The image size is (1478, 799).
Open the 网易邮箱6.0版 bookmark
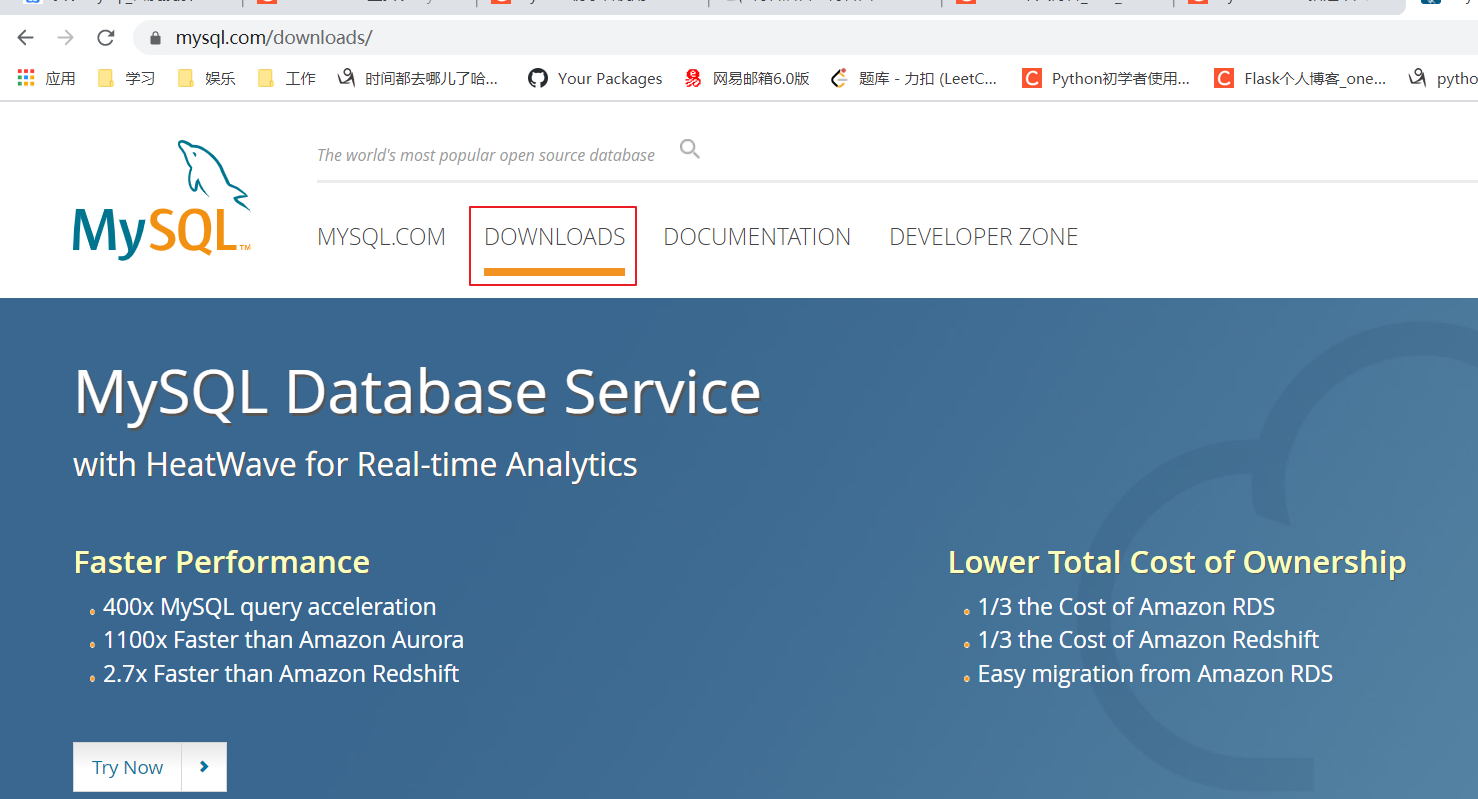[x=747, y=78]
